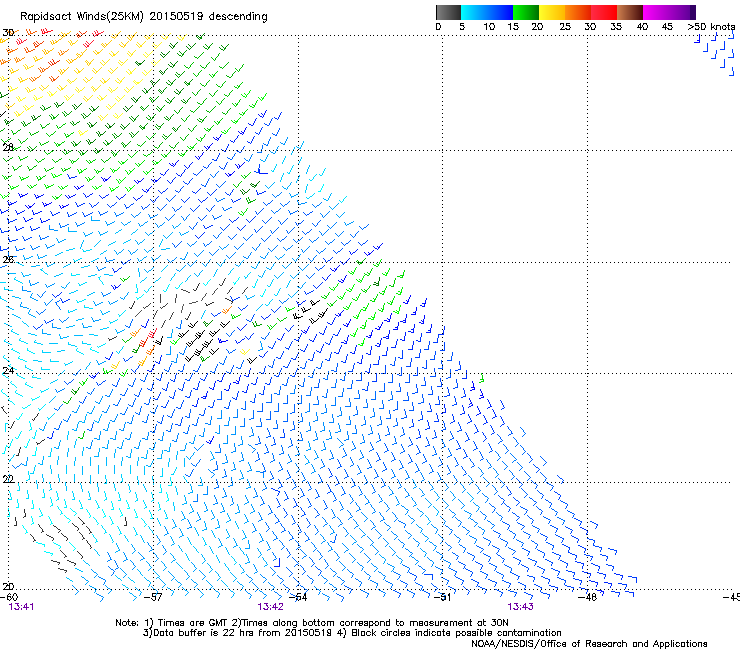Click the note line 'Times are GMT'
The height and width of the screenshot is (650, 740).
click(x=192, y=623)
